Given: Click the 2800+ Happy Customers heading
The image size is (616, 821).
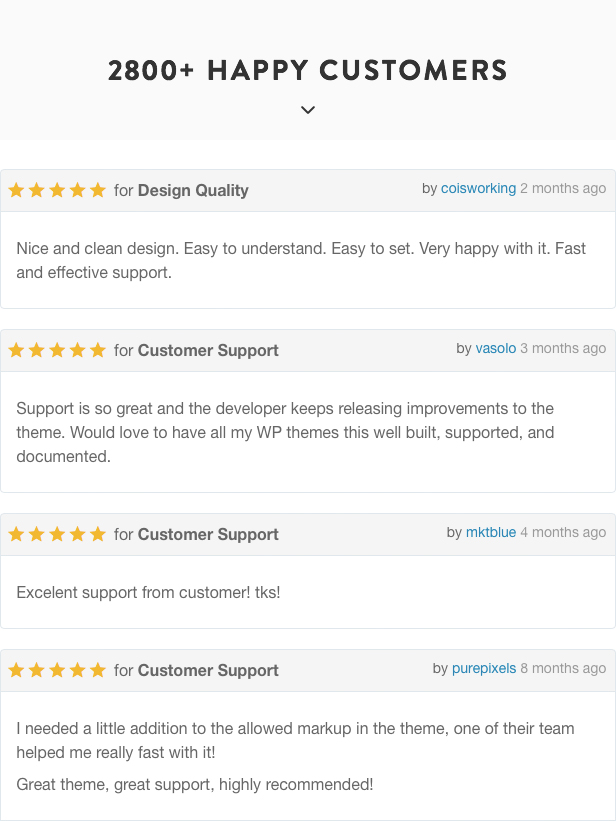Looking at the screenshot, I should 308,70.
